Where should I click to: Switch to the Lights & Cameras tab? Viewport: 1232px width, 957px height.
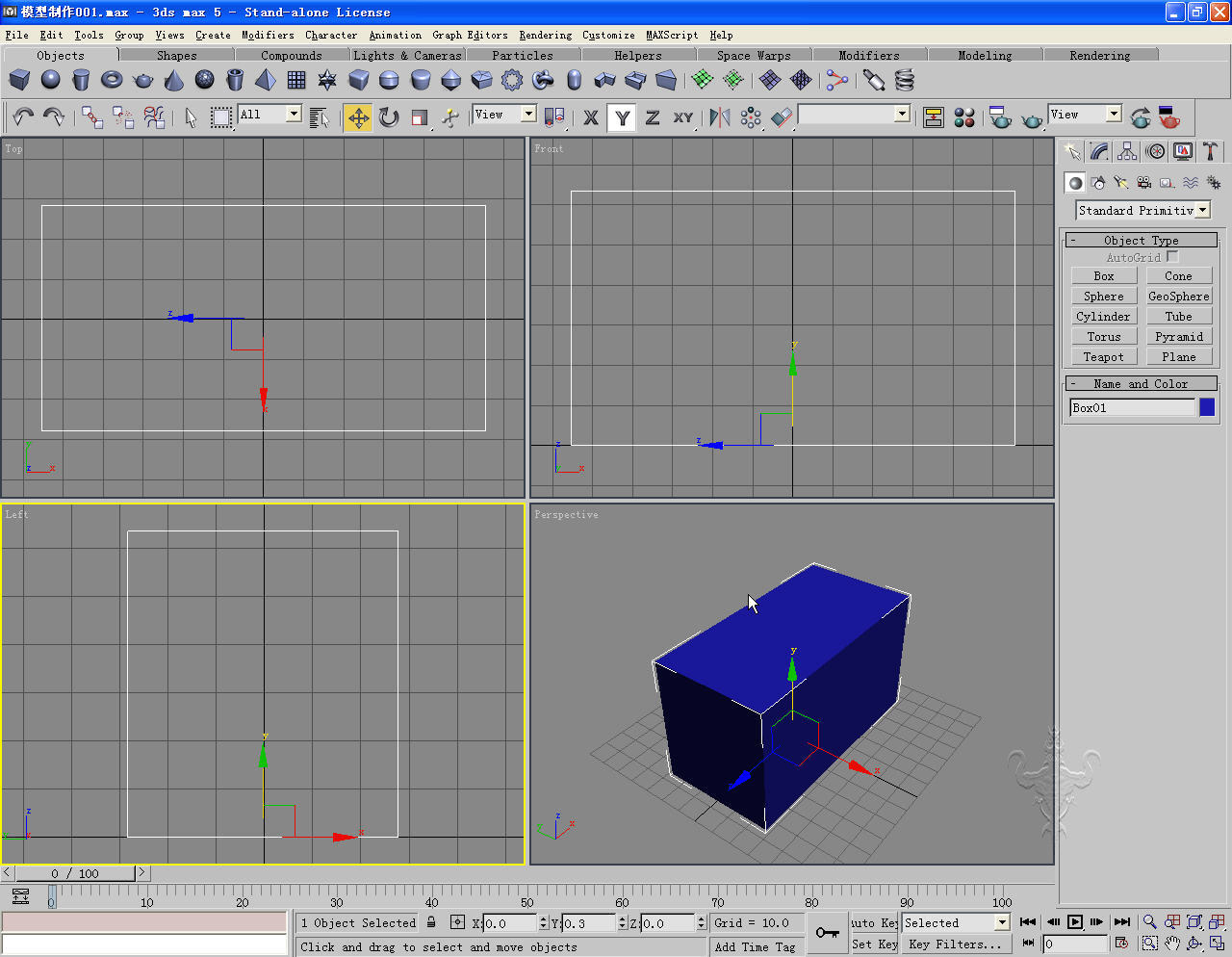tap(407, 56)
